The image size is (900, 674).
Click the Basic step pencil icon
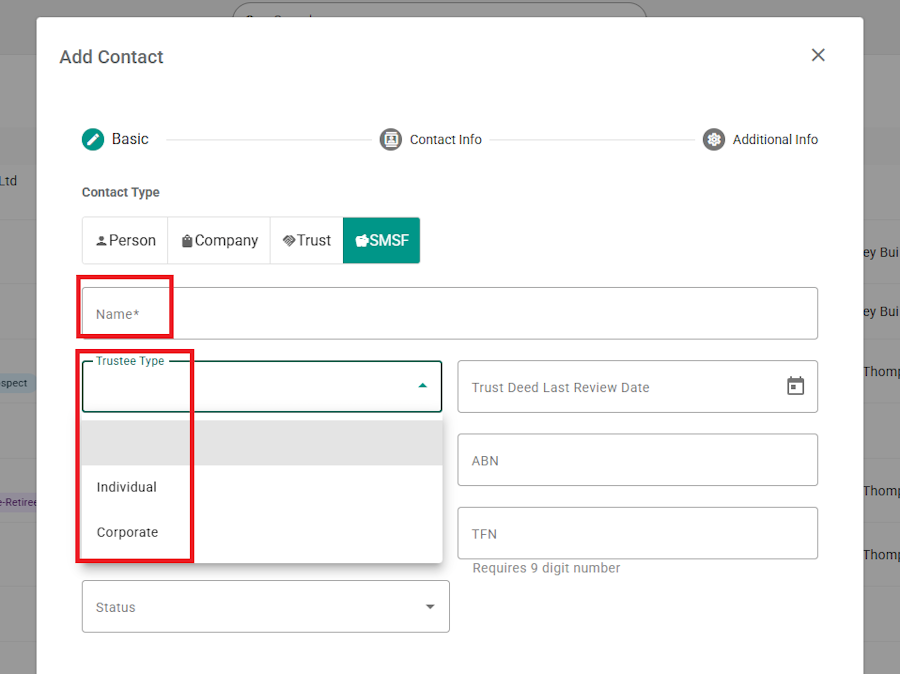[x=93, y=139]
